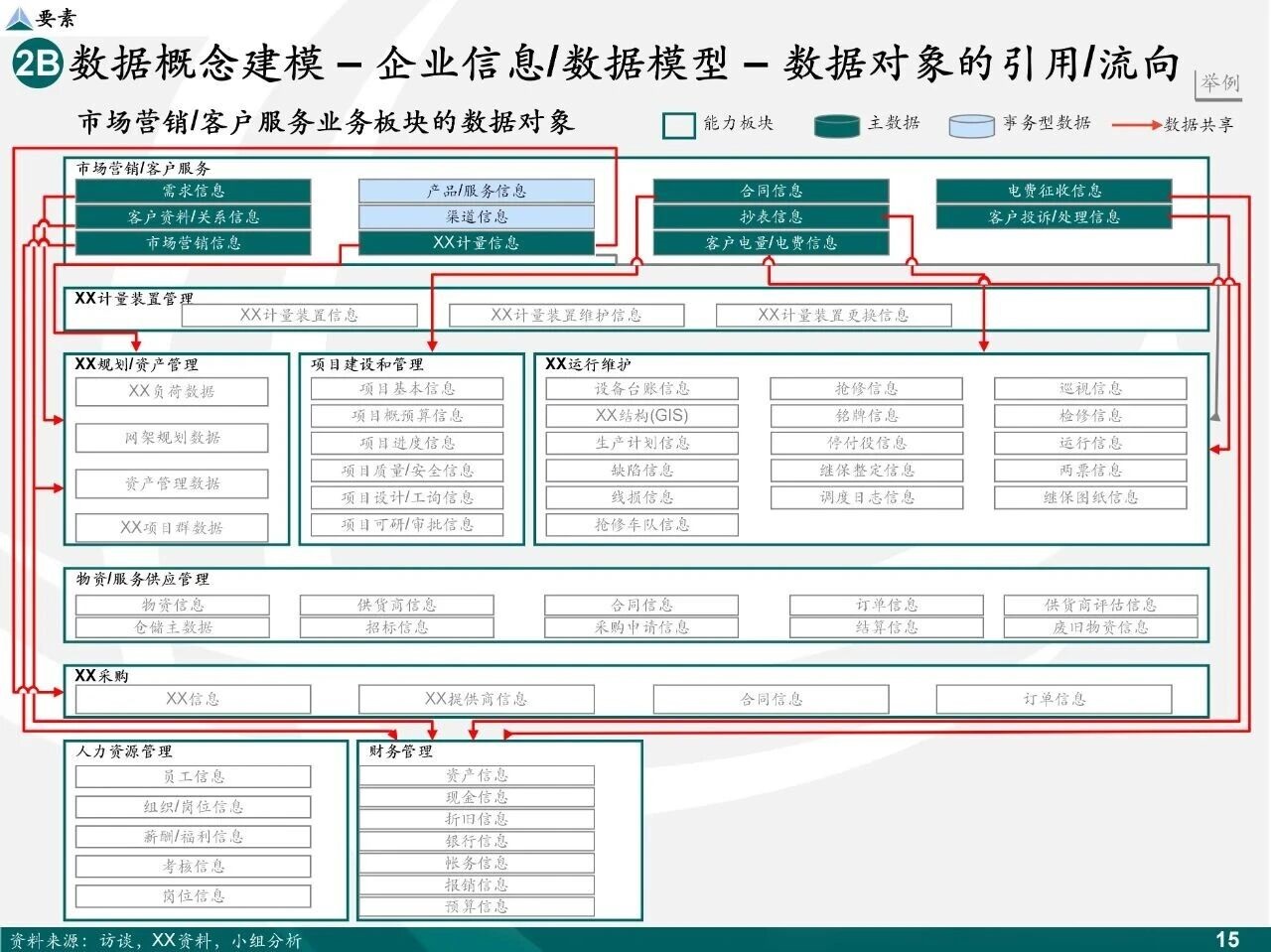Image resolution: width=1271 pixels, height=952 pixels.
Task: Click the XX计量装置维护信息 box
Action: tap(566, 315)
